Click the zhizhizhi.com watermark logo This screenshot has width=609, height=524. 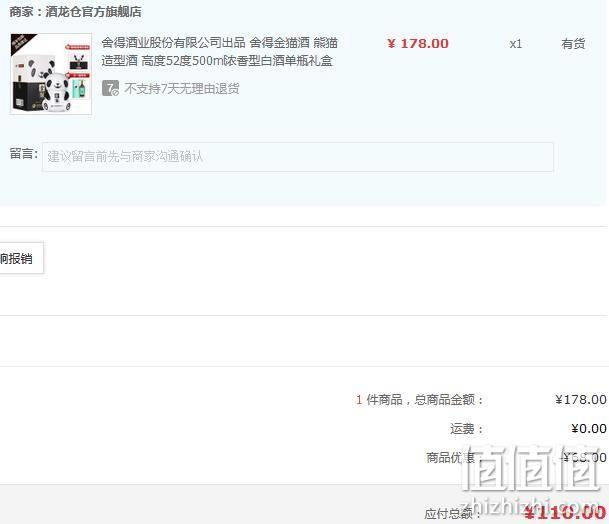coord(532,482)
